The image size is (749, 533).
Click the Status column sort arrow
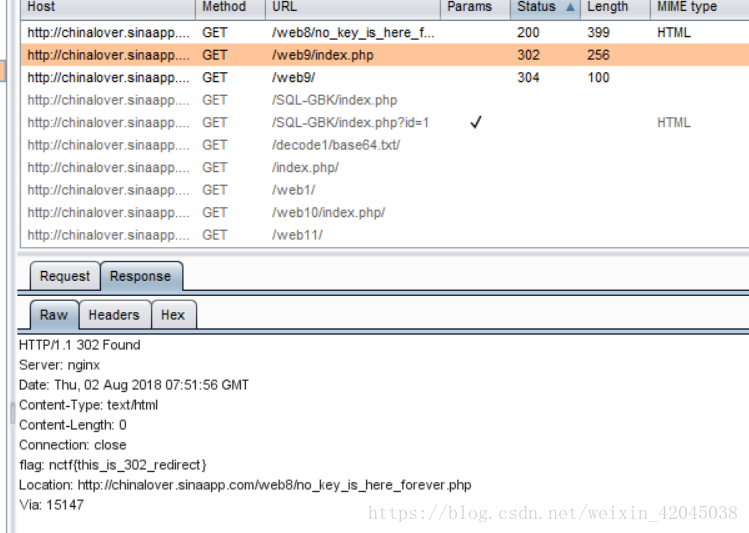[570, 7]
